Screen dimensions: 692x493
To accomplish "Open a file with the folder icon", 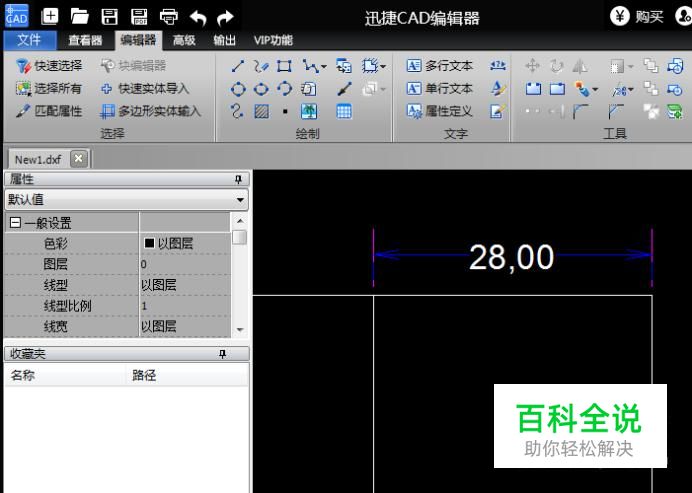I will 79,17.
